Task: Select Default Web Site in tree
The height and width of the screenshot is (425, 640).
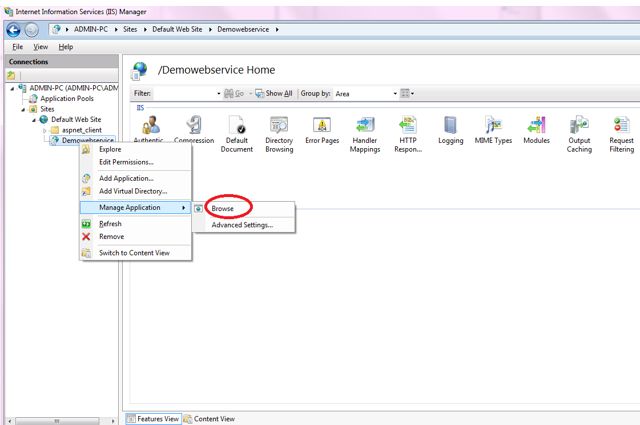Action: (76, 120)
